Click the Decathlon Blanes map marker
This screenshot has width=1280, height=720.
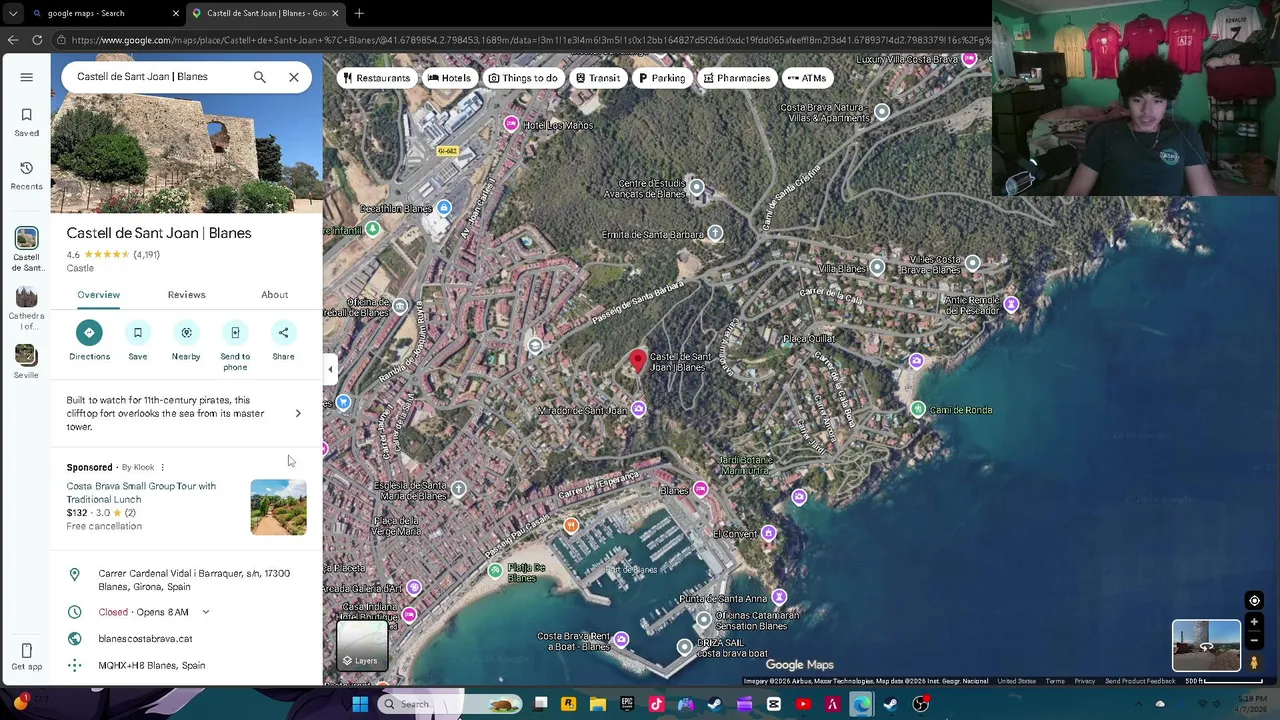coord(443,208)
